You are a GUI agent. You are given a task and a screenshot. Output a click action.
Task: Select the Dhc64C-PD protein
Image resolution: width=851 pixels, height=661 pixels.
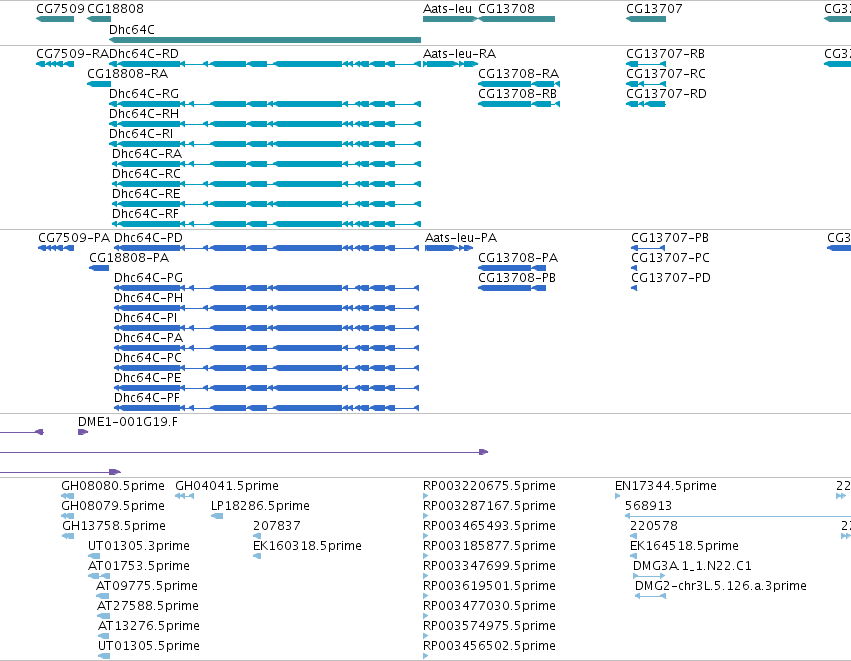[266, 248]
